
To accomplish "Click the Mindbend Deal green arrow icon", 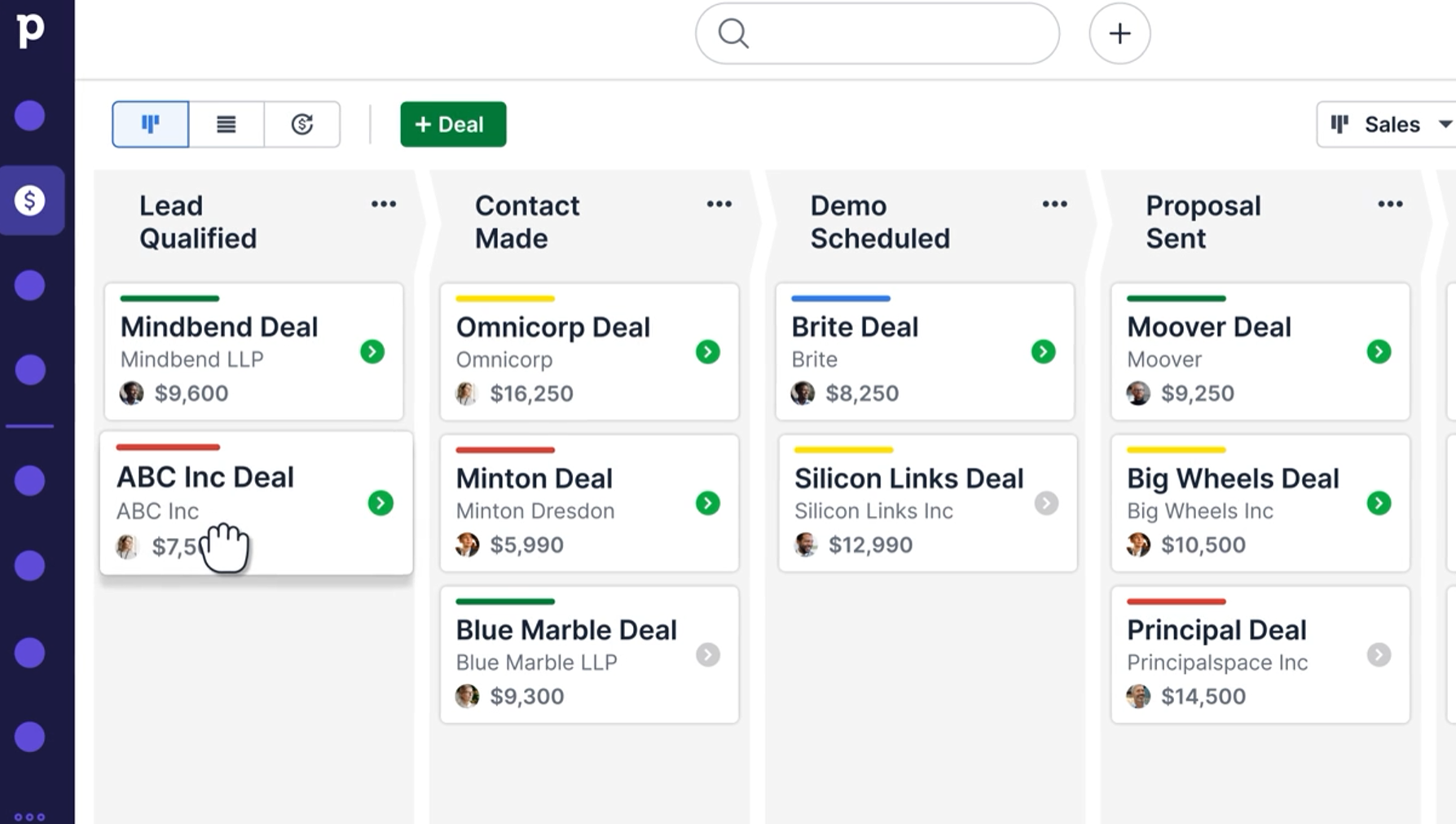I will 372,351.
